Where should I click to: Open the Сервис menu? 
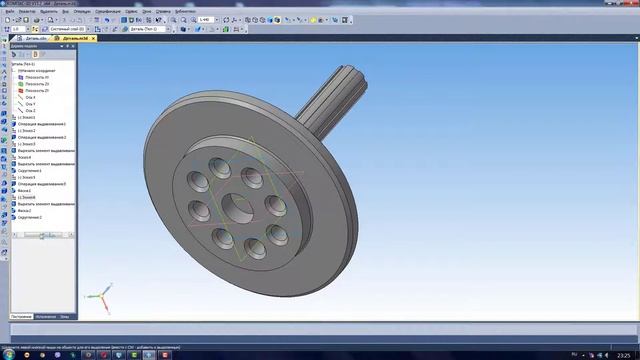coord(131,11)
